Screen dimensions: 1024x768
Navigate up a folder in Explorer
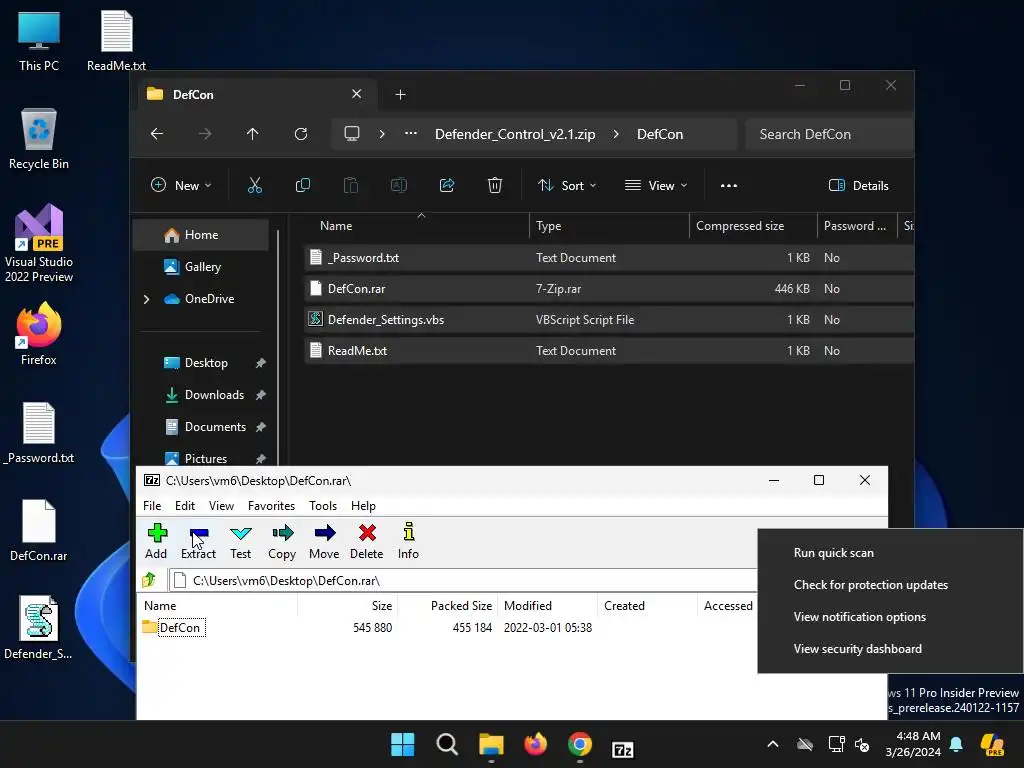253,134
